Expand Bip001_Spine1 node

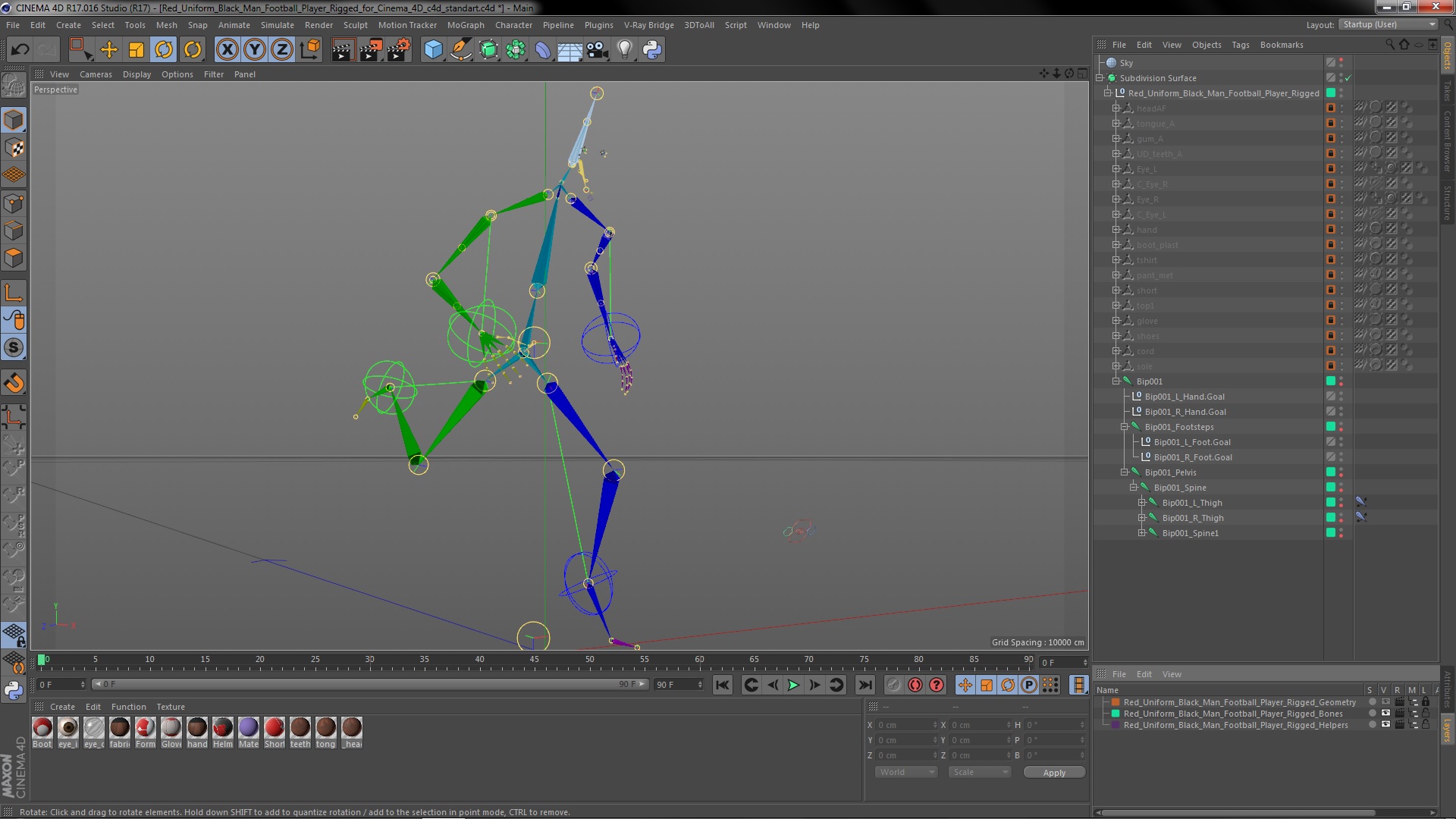[1141, 533]
